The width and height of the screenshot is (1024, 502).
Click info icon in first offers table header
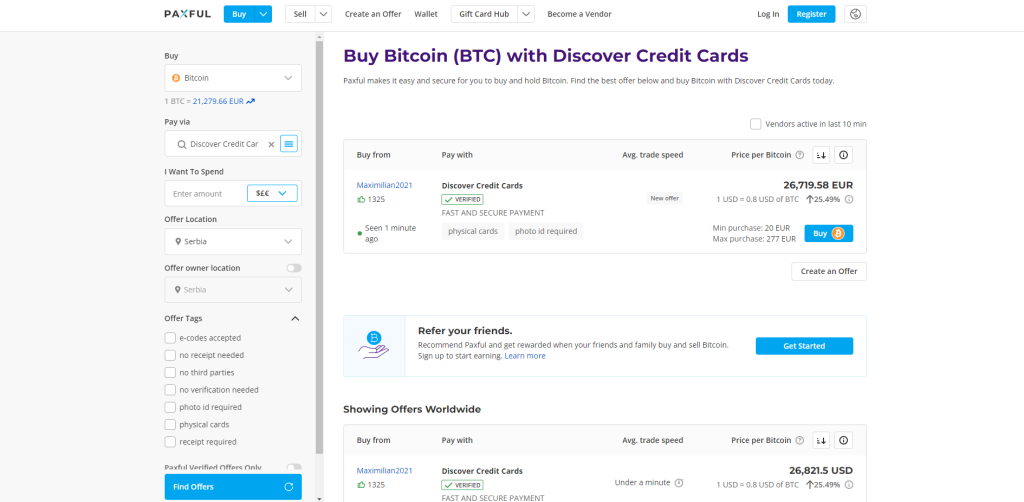(x=843, y=155)
